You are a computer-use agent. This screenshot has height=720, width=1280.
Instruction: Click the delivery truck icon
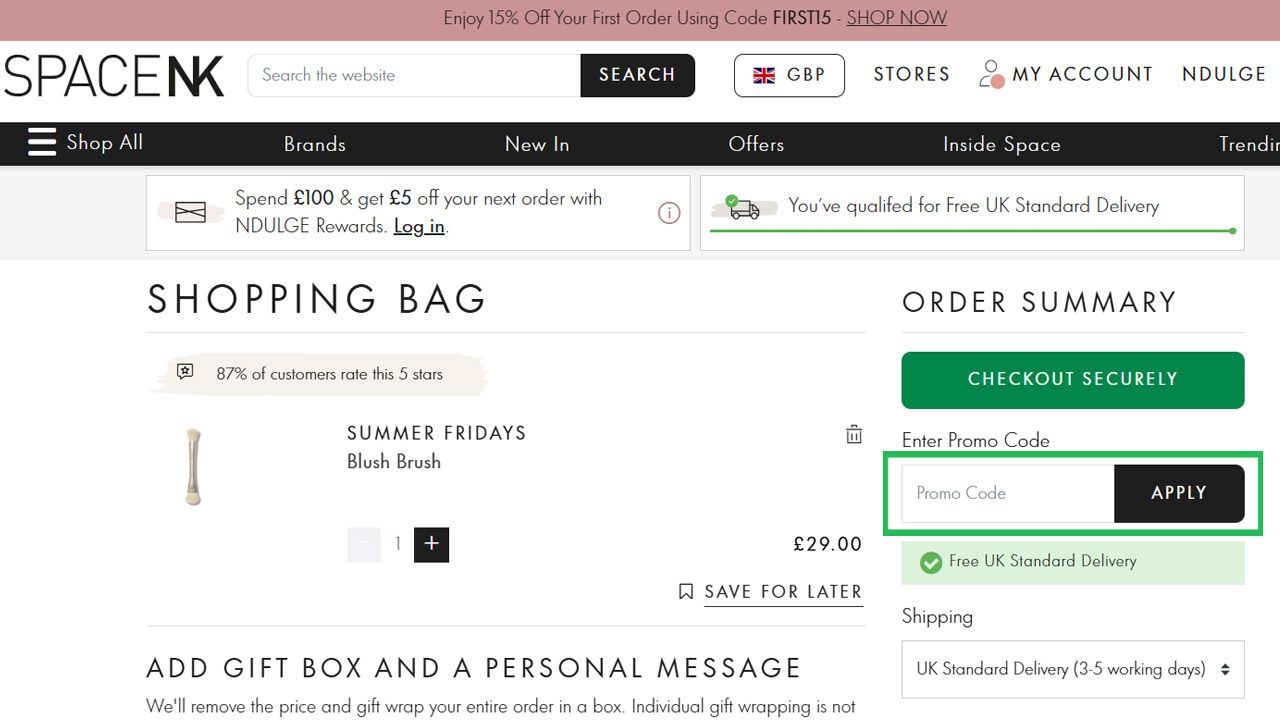pyautogui.click(x=743, y=207)
